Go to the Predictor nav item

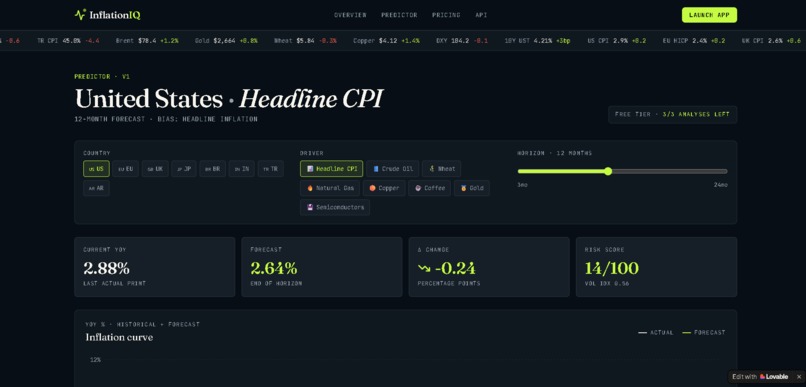pos(399,15)
